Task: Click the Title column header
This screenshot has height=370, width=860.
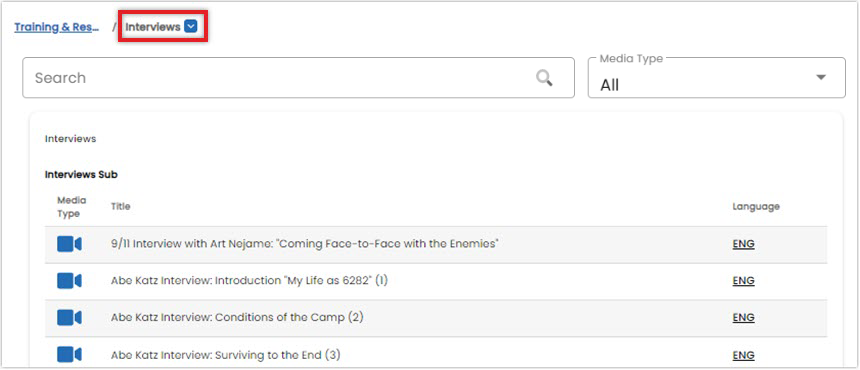Action: click(x=120, y=207)
